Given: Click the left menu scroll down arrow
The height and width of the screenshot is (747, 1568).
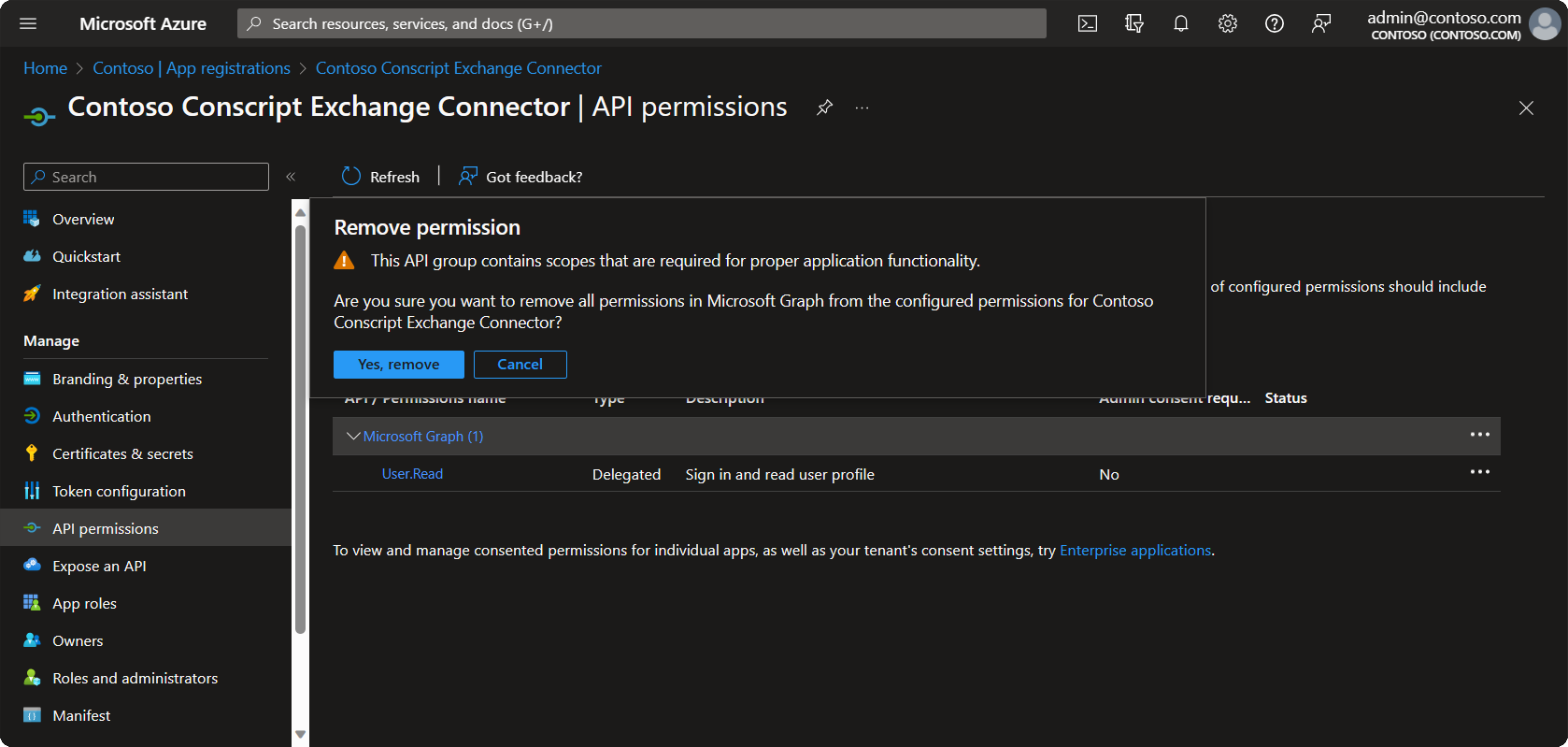Looking at the screenshot, I should [x=300, y=735].
